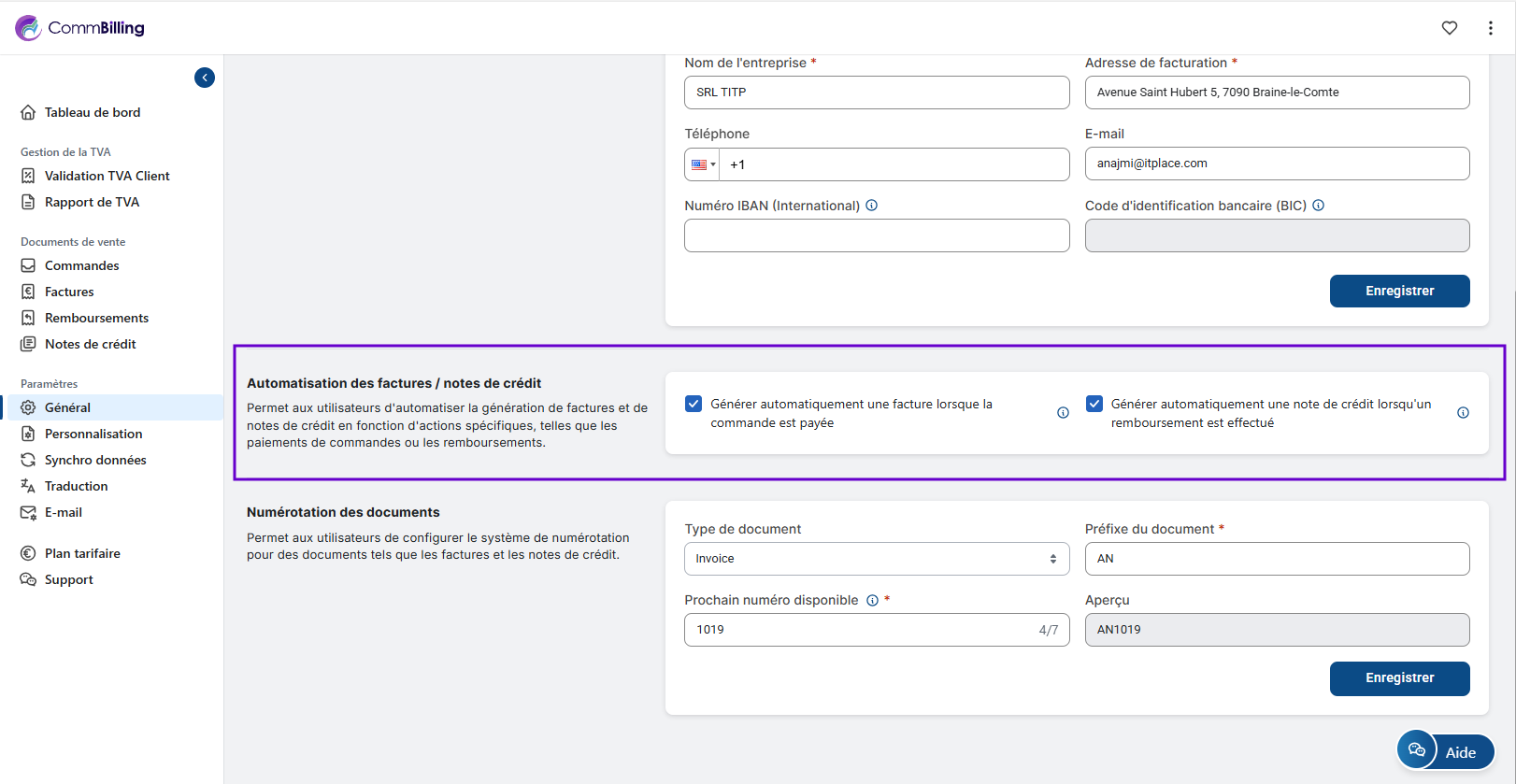Click info icon next to Prochain numéro disponible
This screenshot has width=1516, height=784.
point(872,601)
